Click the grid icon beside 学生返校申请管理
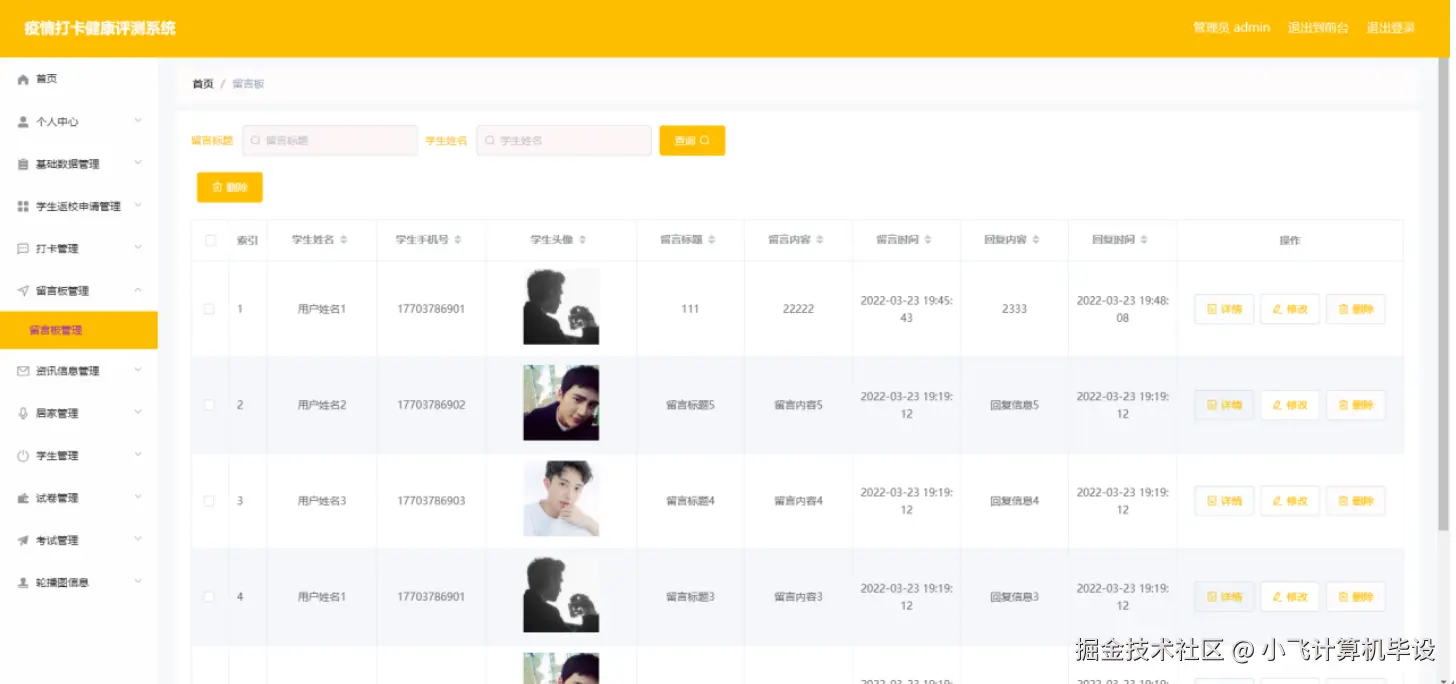Screen dimensions: 1456x684 (23, 206)
